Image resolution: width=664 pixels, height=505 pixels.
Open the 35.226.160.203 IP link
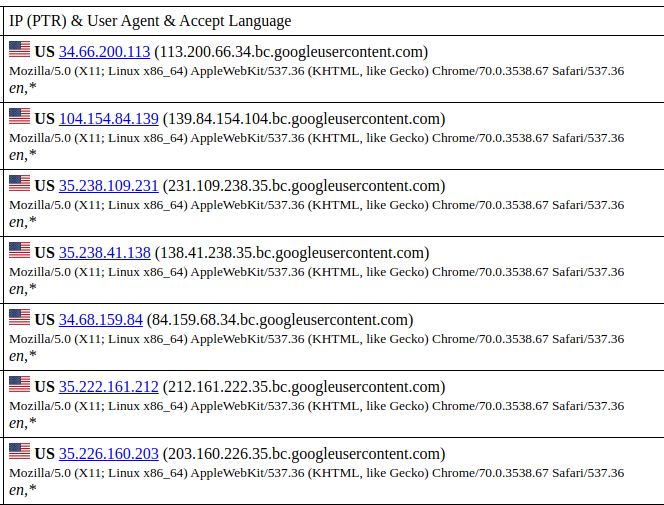(108, 454)
